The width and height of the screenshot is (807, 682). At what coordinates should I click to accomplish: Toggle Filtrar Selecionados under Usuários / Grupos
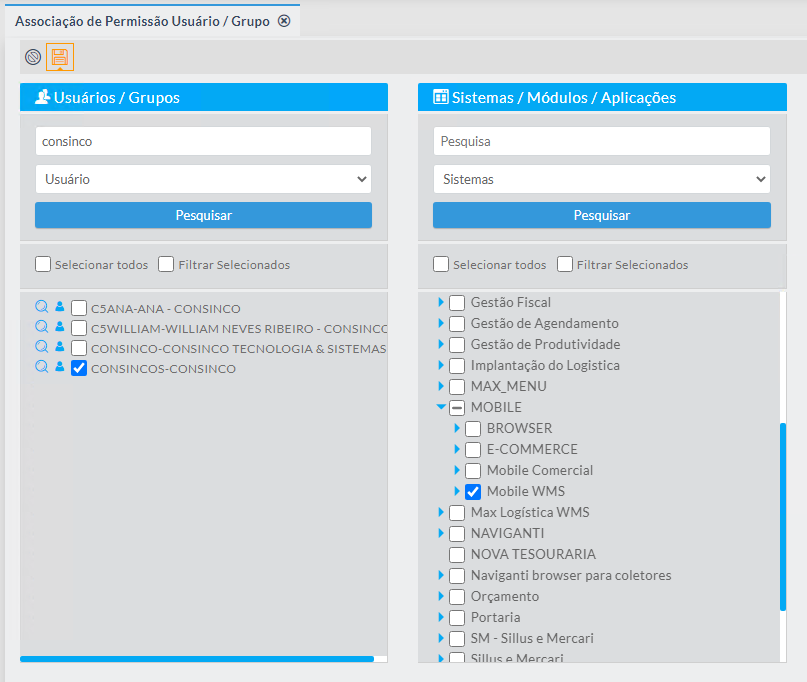pos(166,264)
